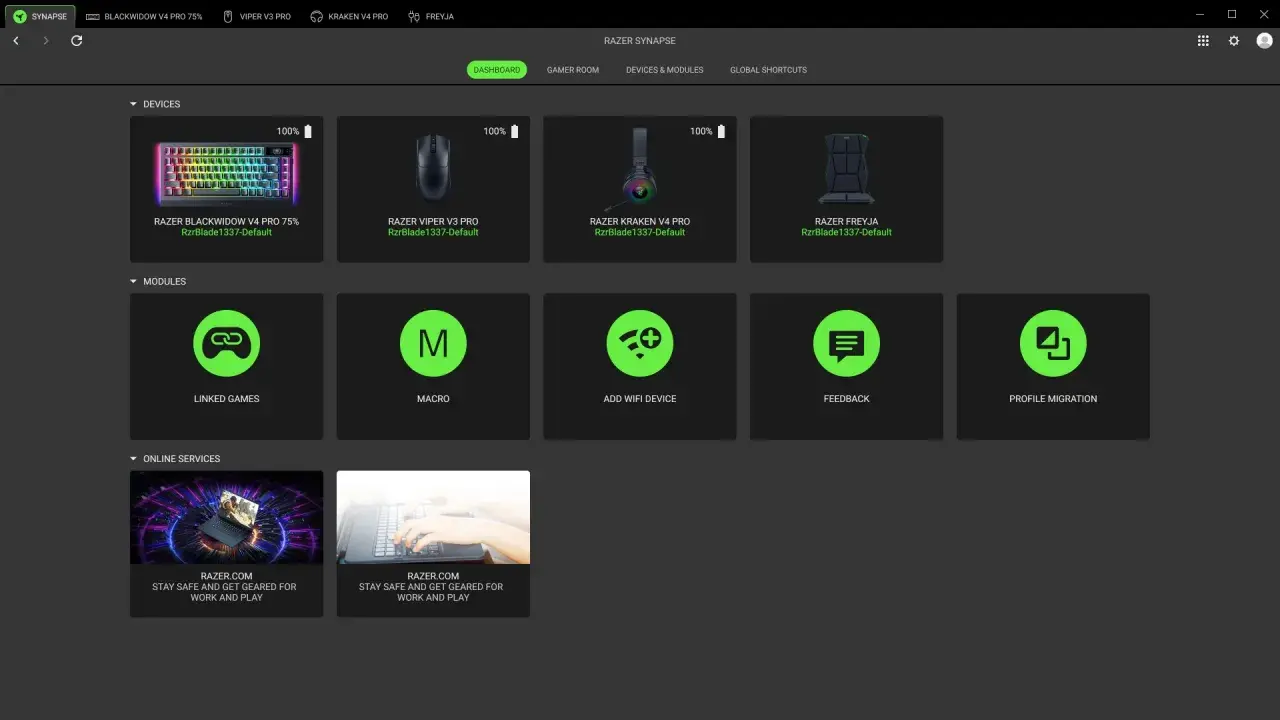Switch to the Kraken V4 Pro tab
Viewport: 1280px width, 720px height.
pyautogui.click(x=349, y=17)
